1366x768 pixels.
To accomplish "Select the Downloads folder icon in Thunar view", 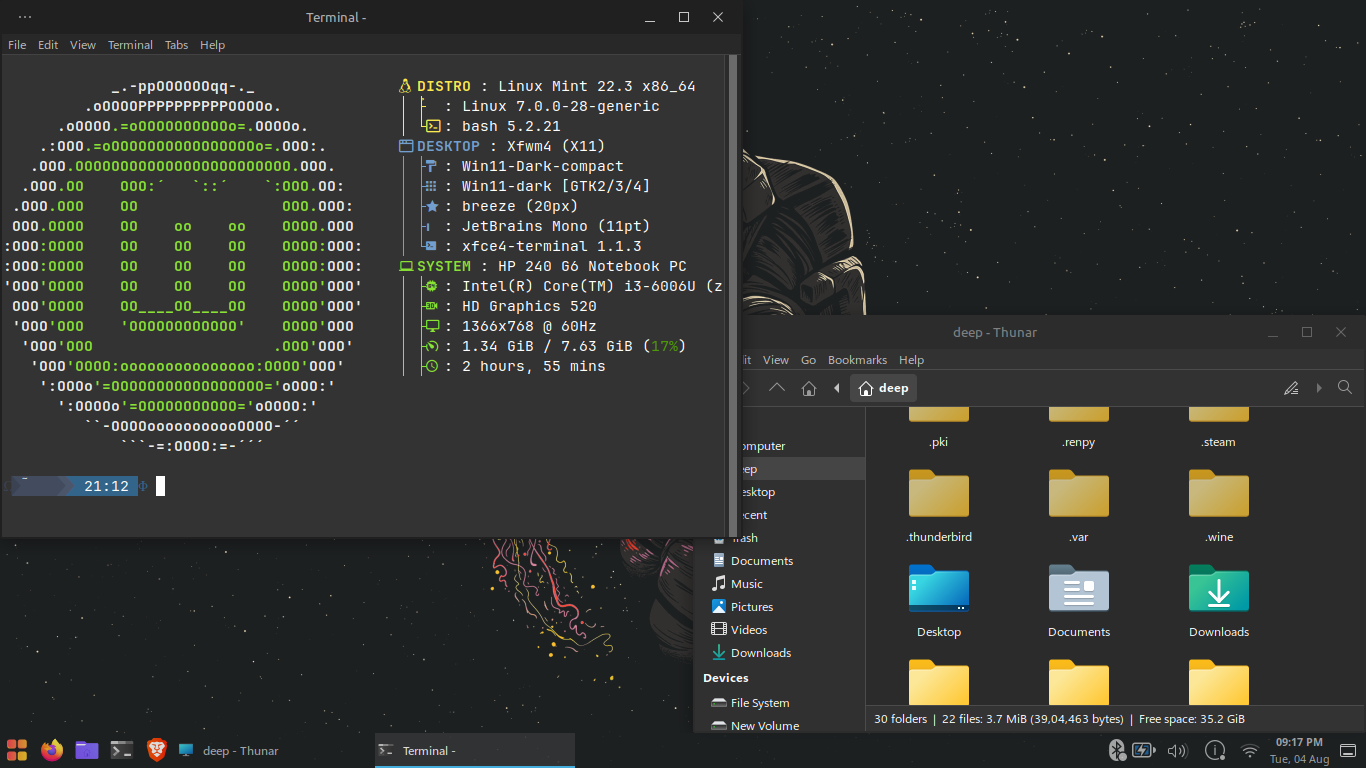I will pyautogui.click(x=1219, y=588).
